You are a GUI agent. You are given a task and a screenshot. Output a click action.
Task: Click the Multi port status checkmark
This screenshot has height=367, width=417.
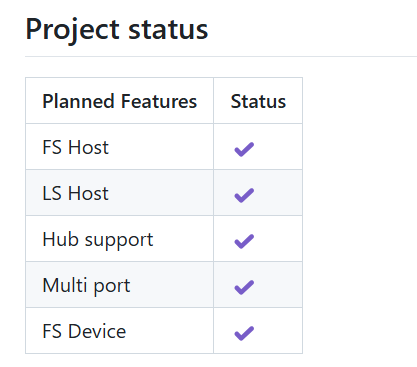coord(244,287)
